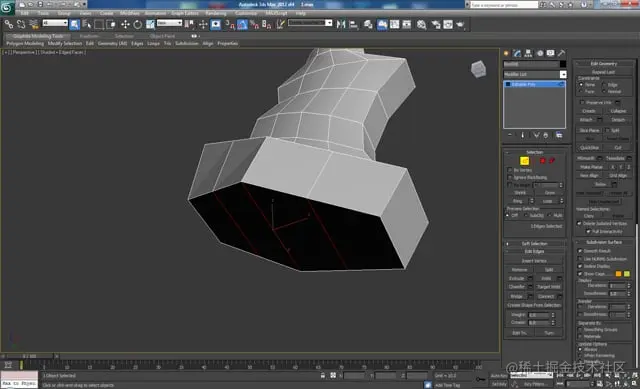
Task: Open named selection sets dropdown
Action: click(x=329, y=23)
